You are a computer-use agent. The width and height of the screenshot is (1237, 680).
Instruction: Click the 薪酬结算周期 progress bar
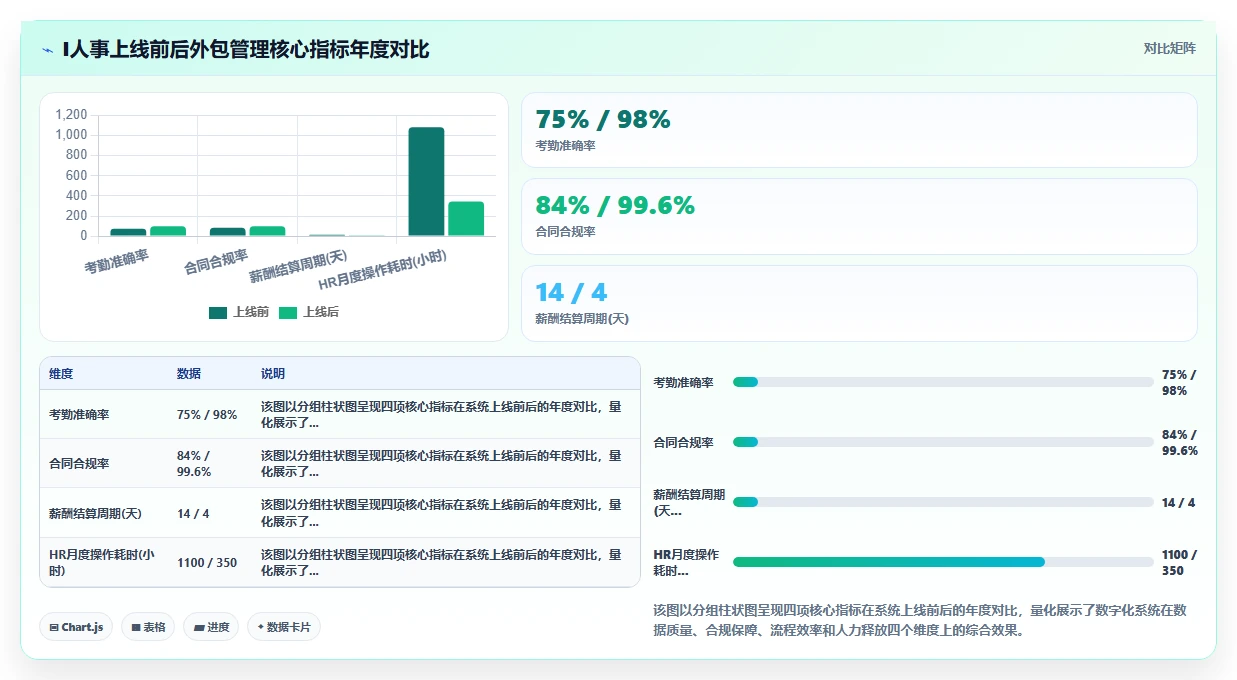click(x=943, y=502)
